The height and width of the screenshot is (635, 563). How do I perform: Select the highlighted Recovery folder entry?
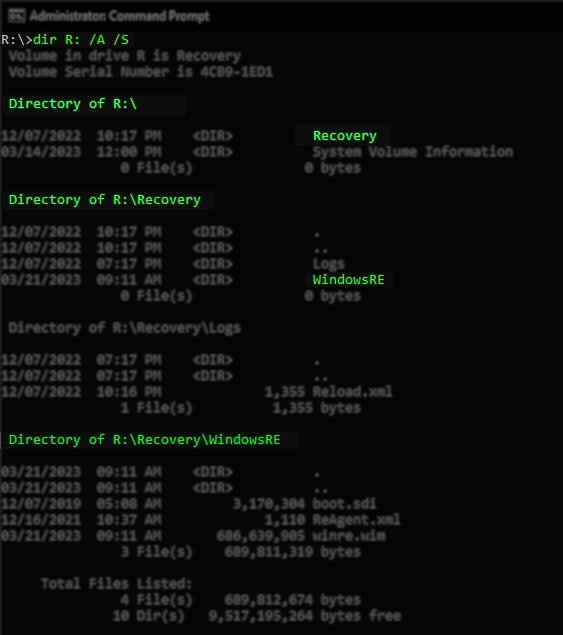tap(345, 135)
